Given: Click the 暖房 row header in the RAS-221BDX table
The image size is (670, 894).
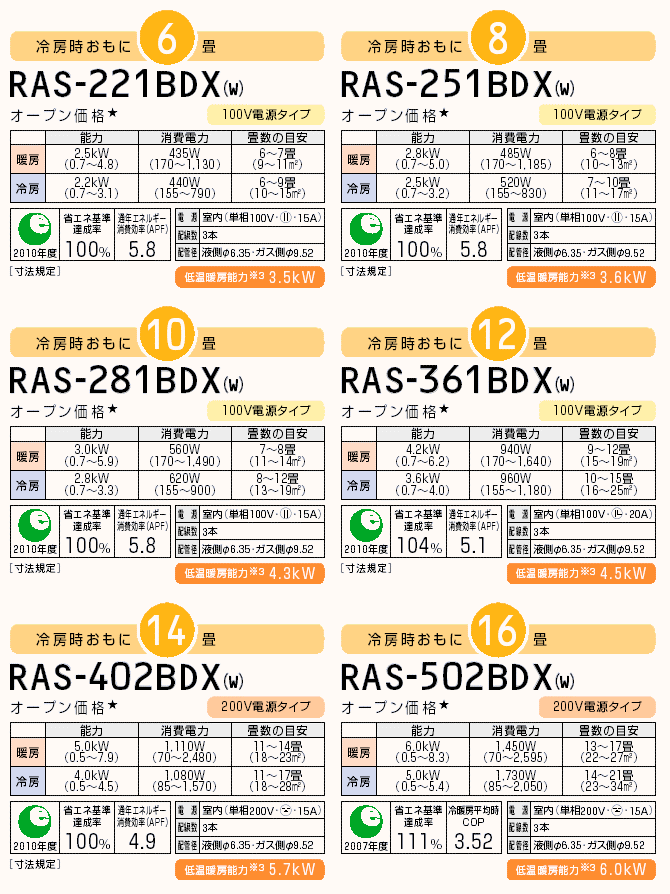Looking at the screenshot, I should coord(28,159).
